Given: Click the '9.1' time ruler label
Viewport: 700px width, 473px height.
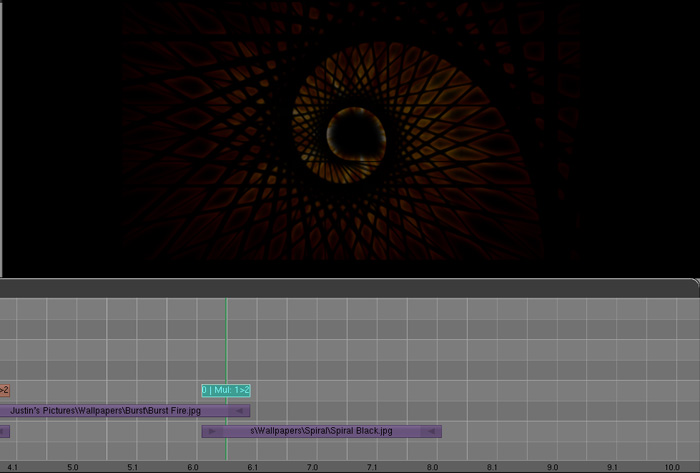Looking at the screenshot, I should point(612,467).
